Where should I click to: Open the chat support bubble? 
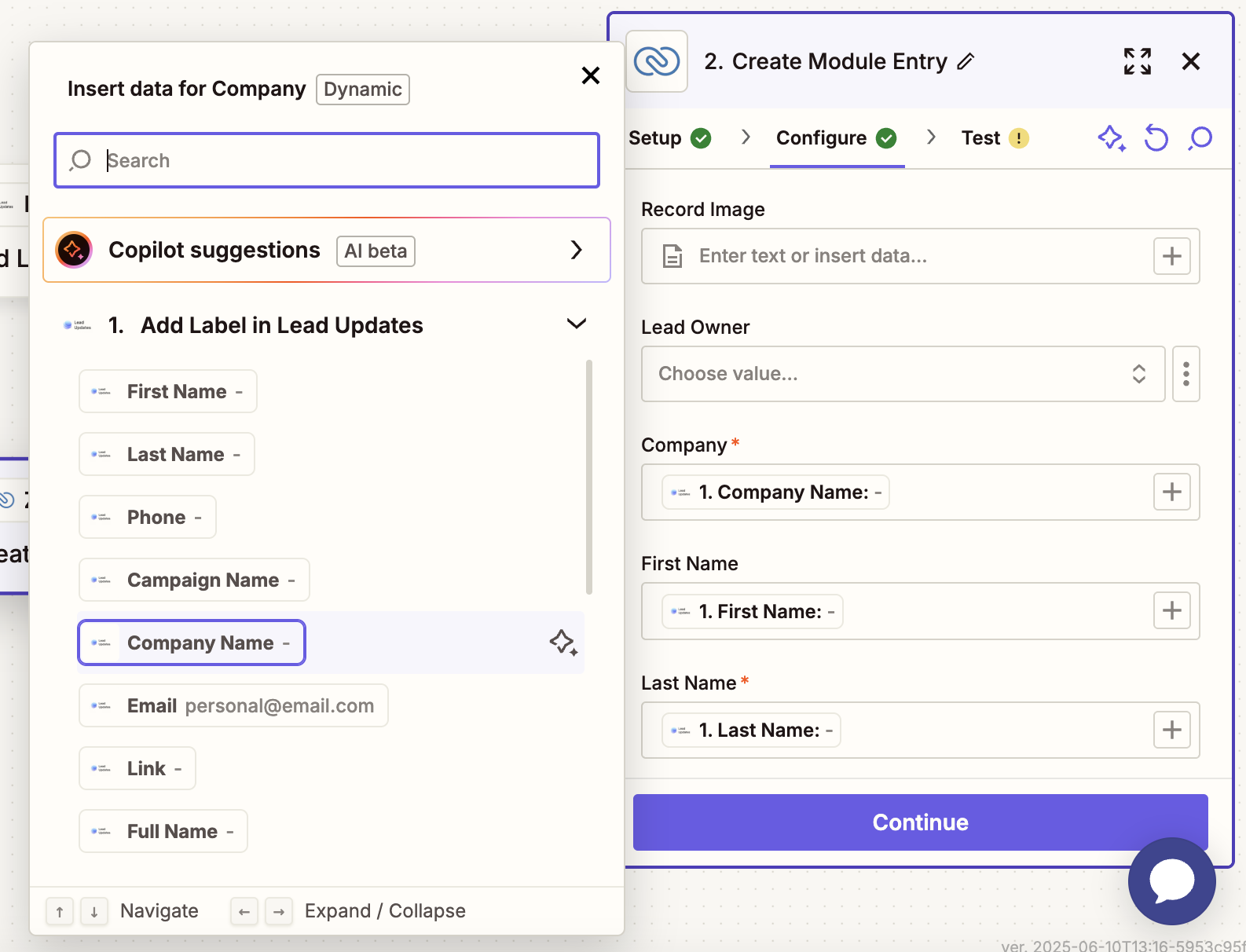pos(1171,881)
